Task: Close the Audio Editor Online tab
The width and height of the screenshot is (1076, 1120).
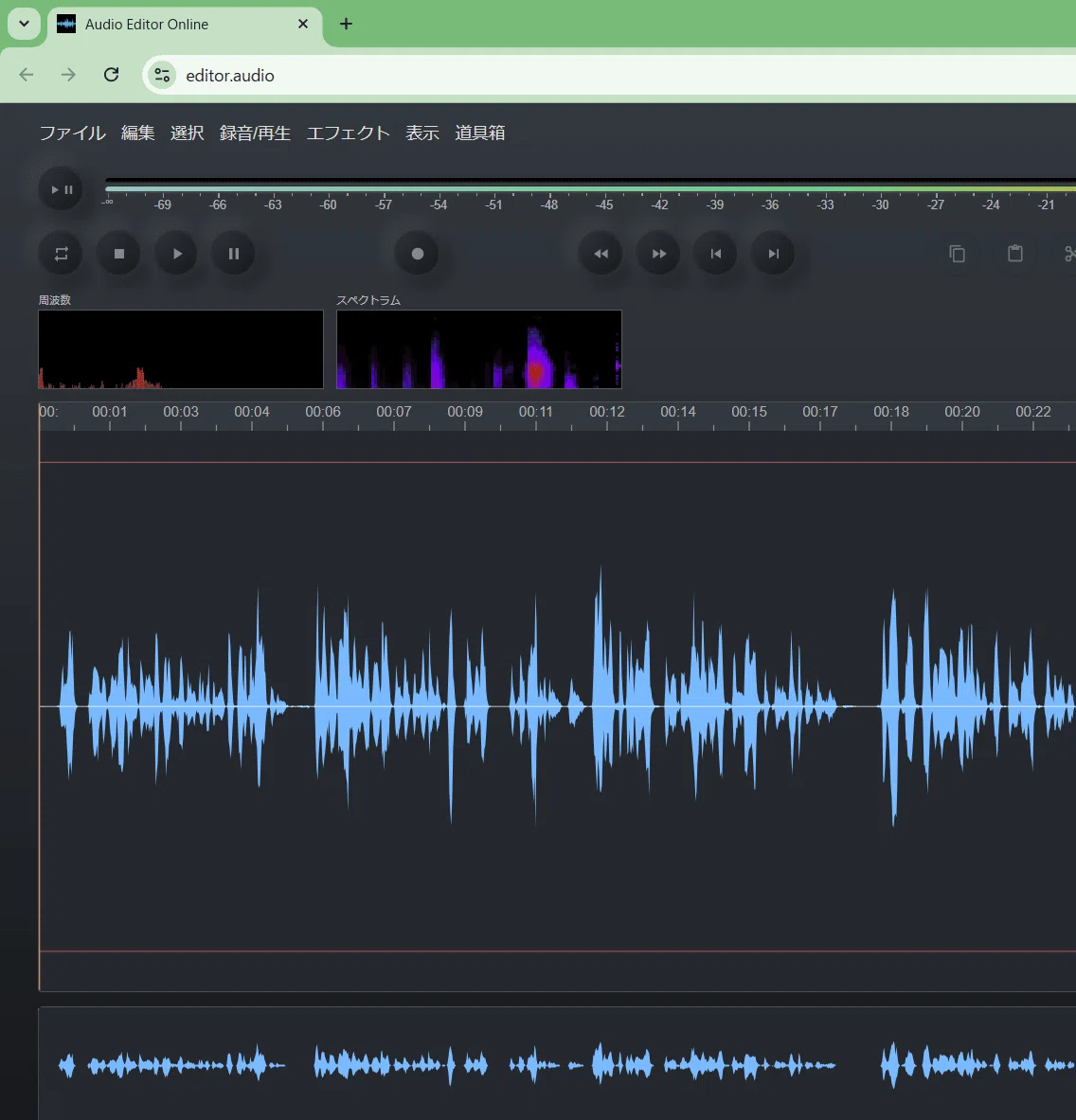Action: 303,25
